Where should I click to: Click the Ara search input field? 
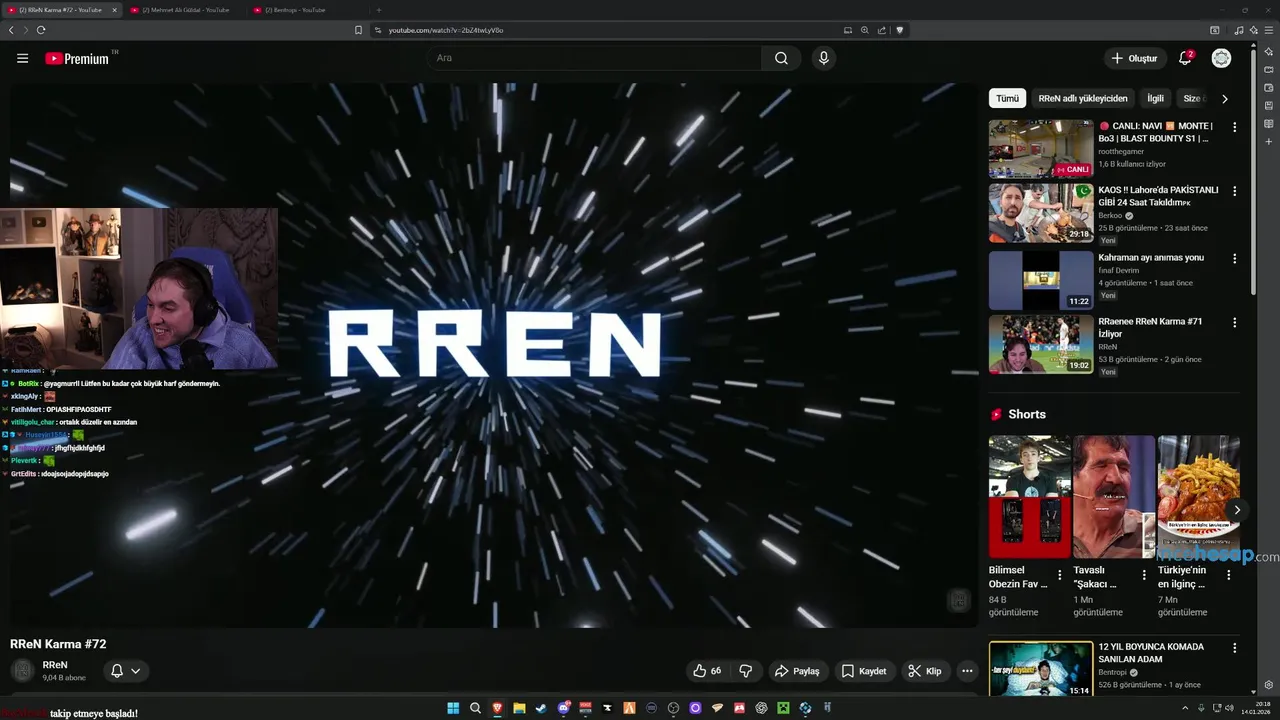click(x=595, y=58)
